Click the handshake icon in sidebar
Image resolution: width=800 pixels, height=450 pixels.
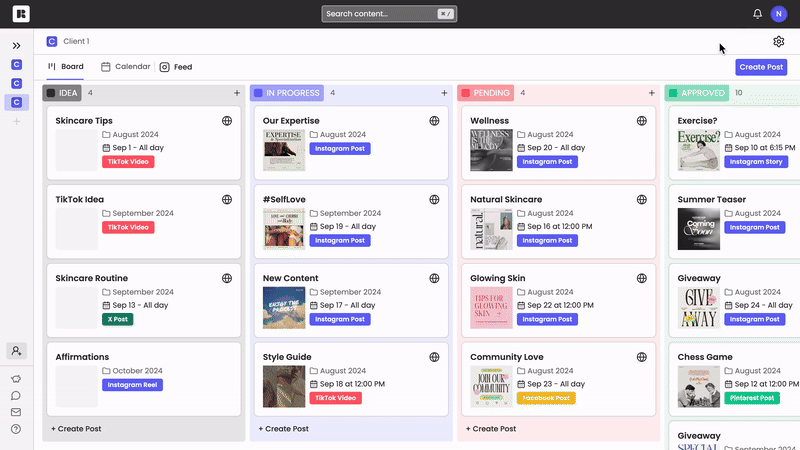(x=16, y=379)
